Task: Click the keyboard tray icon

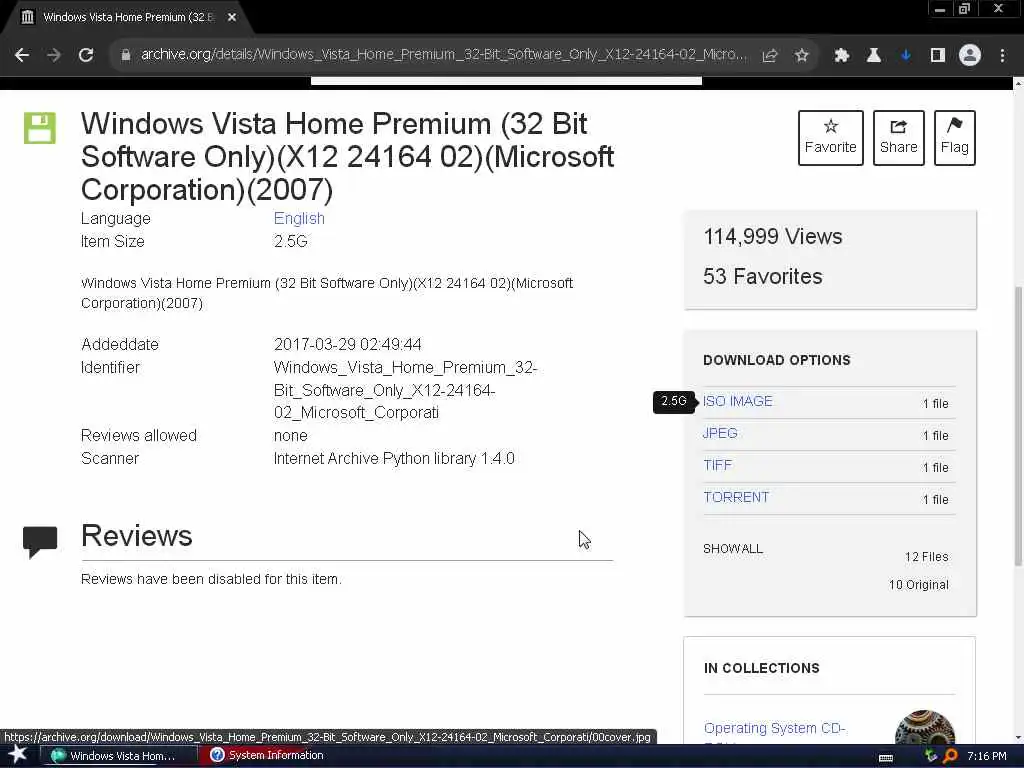Action: [x=886, y=758]
